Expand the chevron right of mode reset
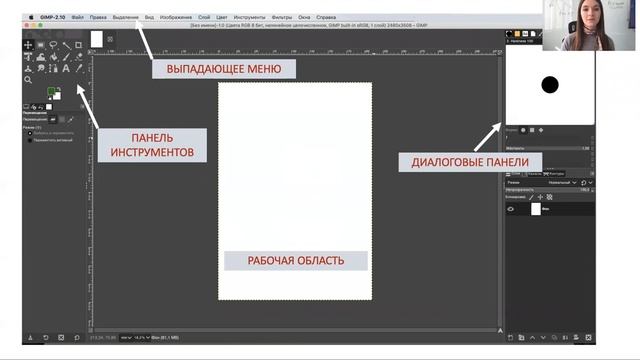 590,183
